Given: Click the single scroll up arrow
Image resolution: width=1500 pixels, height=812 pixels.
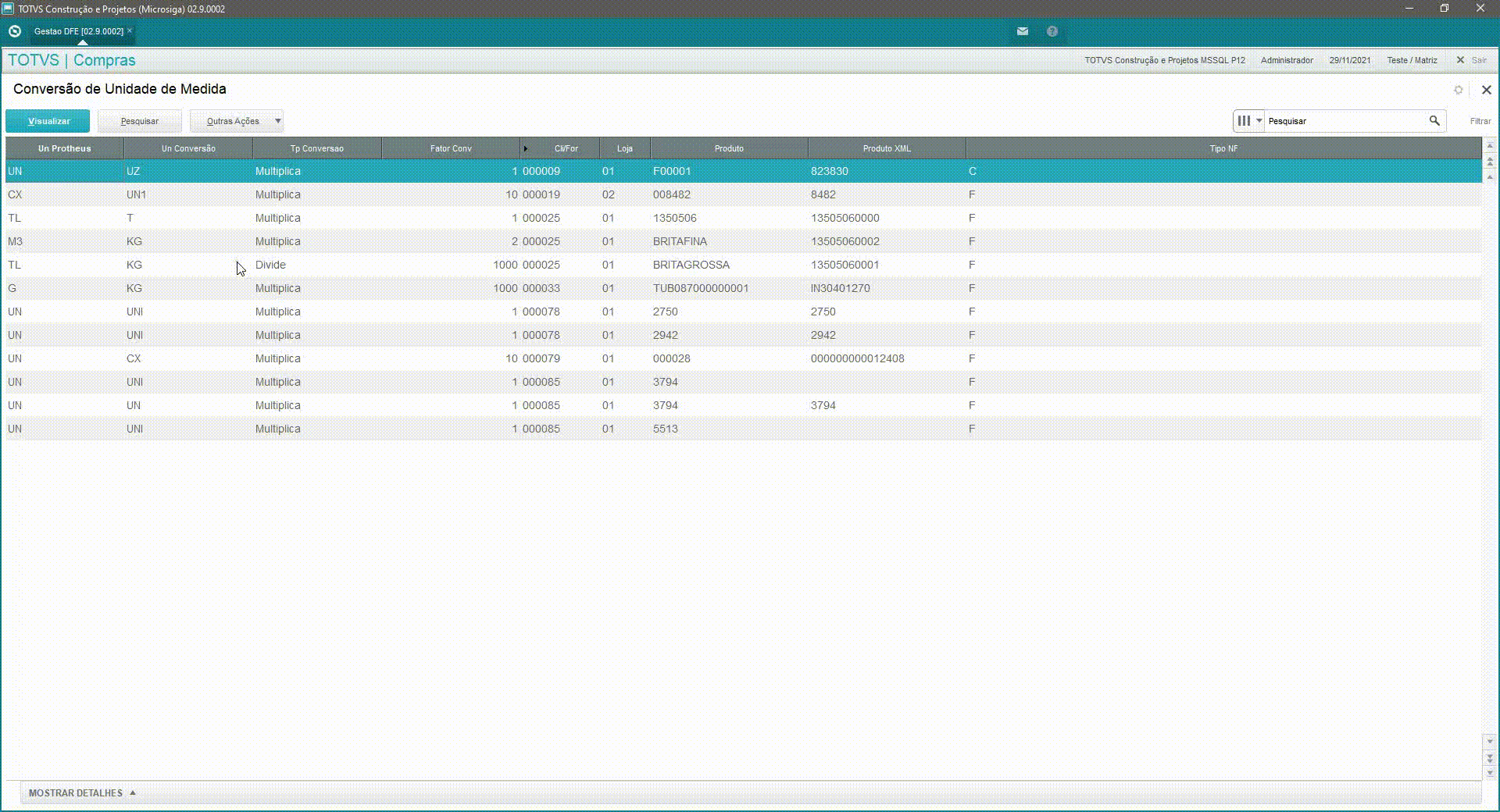Looking at the screenshot, I should [1490, 177].
